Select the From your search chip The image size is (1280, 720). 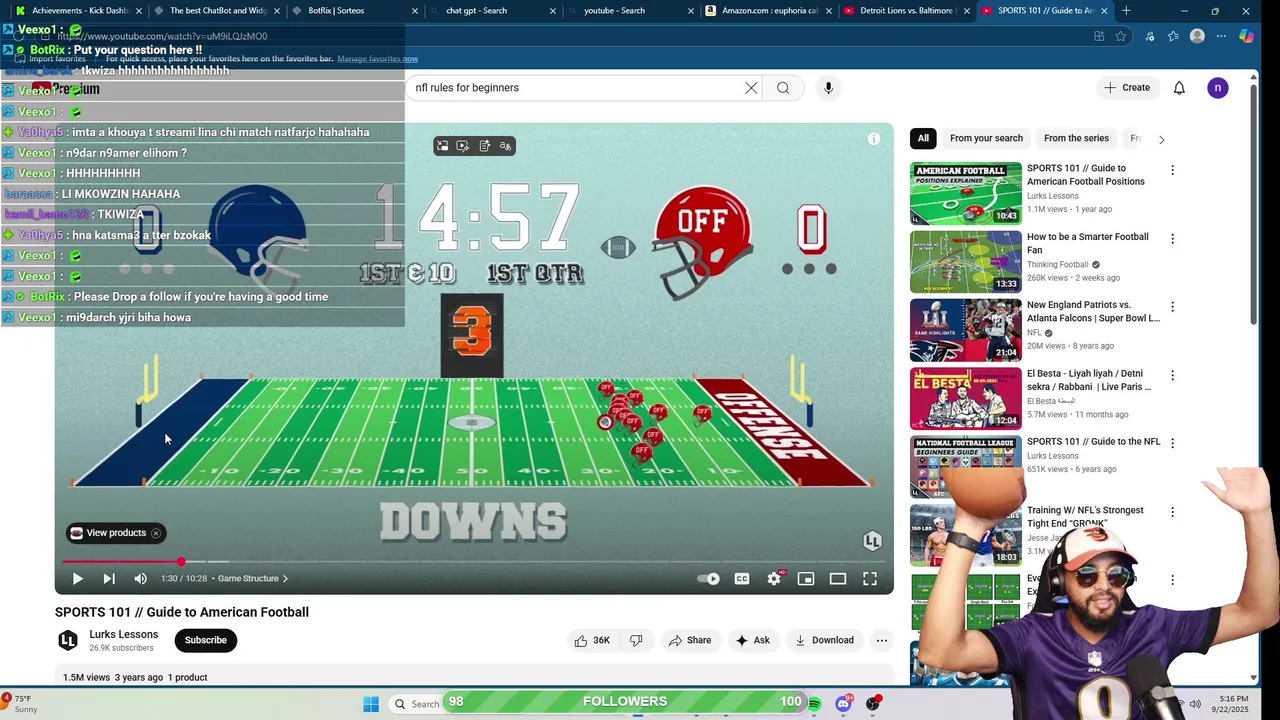click(x=986, y=138)
